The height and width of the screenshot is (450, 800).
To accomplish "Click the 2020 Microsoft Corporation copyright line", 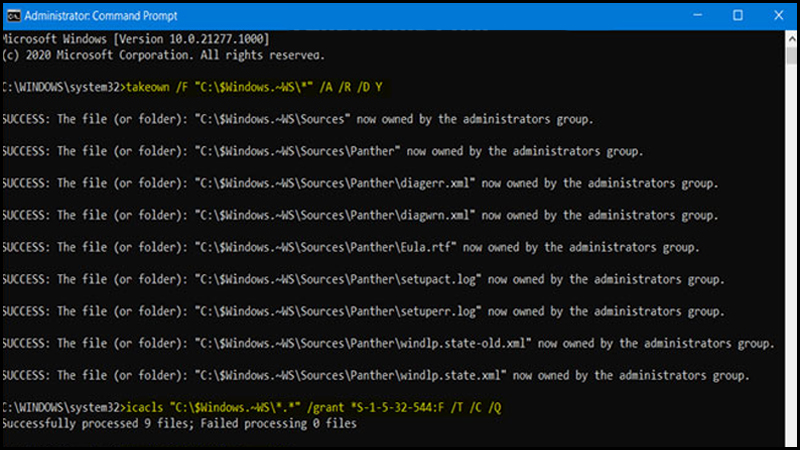I will (164, 55).
